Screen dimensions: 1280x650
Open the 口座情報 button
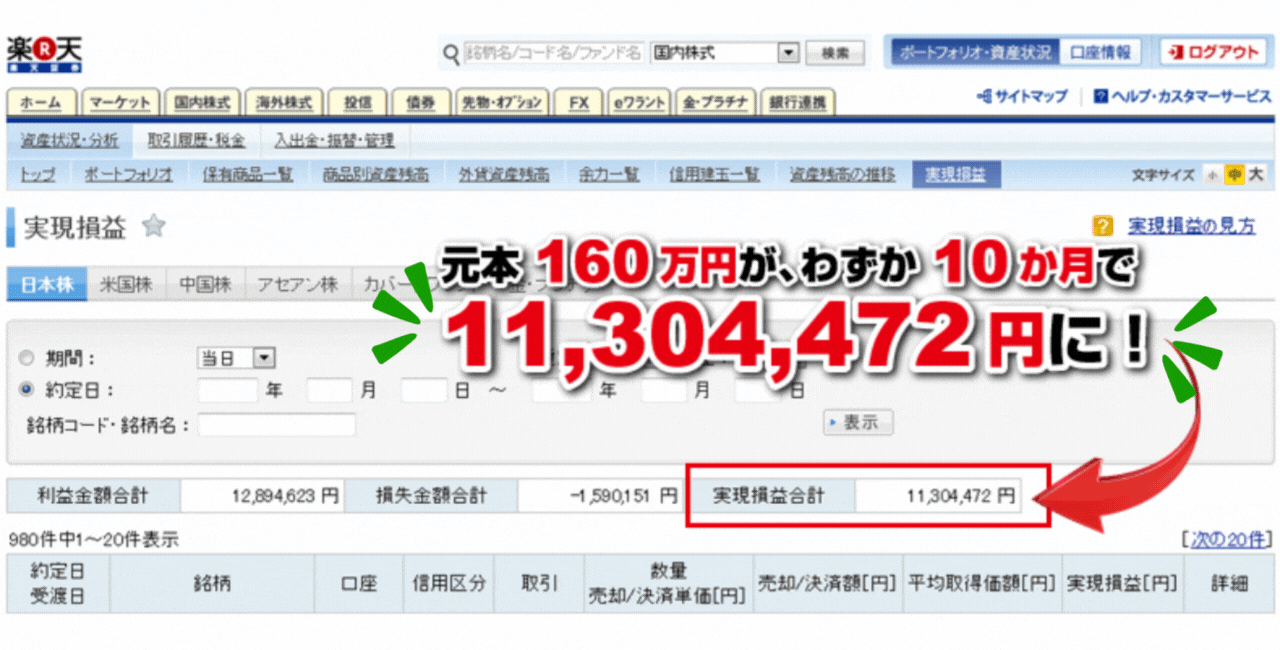point(1100,53)
